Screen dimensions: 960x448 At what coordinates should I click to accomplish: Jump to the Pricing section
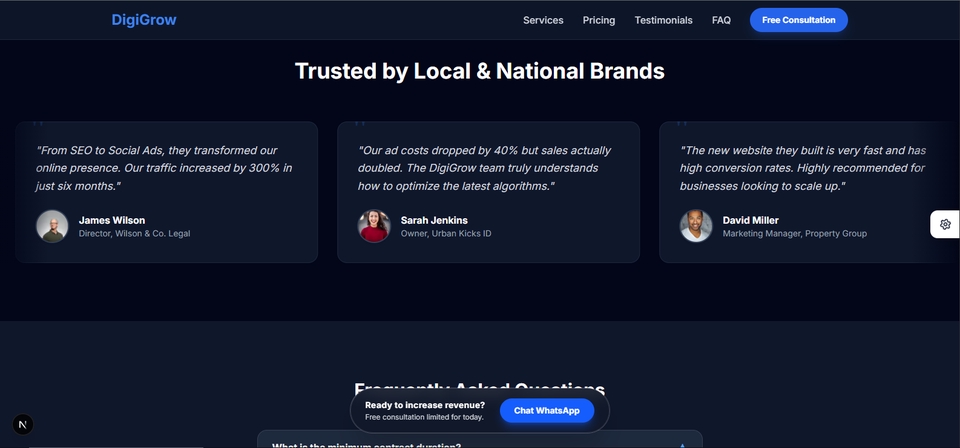point(599,20)
